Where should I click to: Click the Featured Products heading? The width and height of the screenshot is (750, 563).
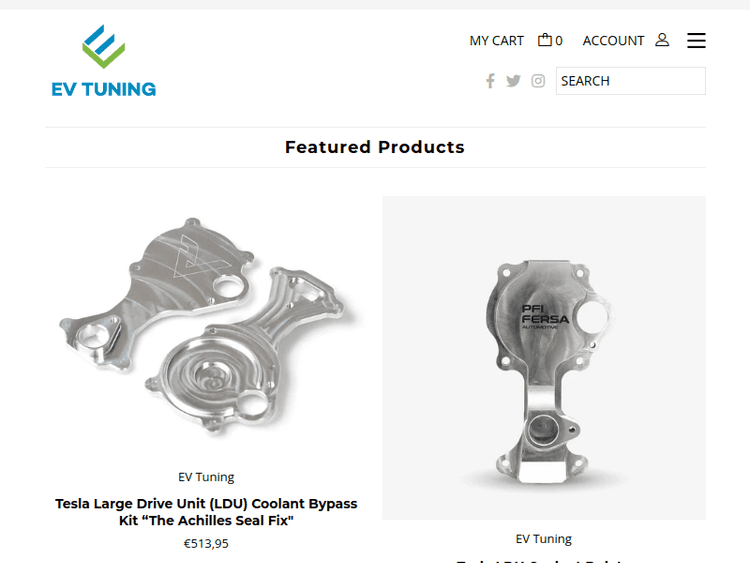(x=375, y=147)
